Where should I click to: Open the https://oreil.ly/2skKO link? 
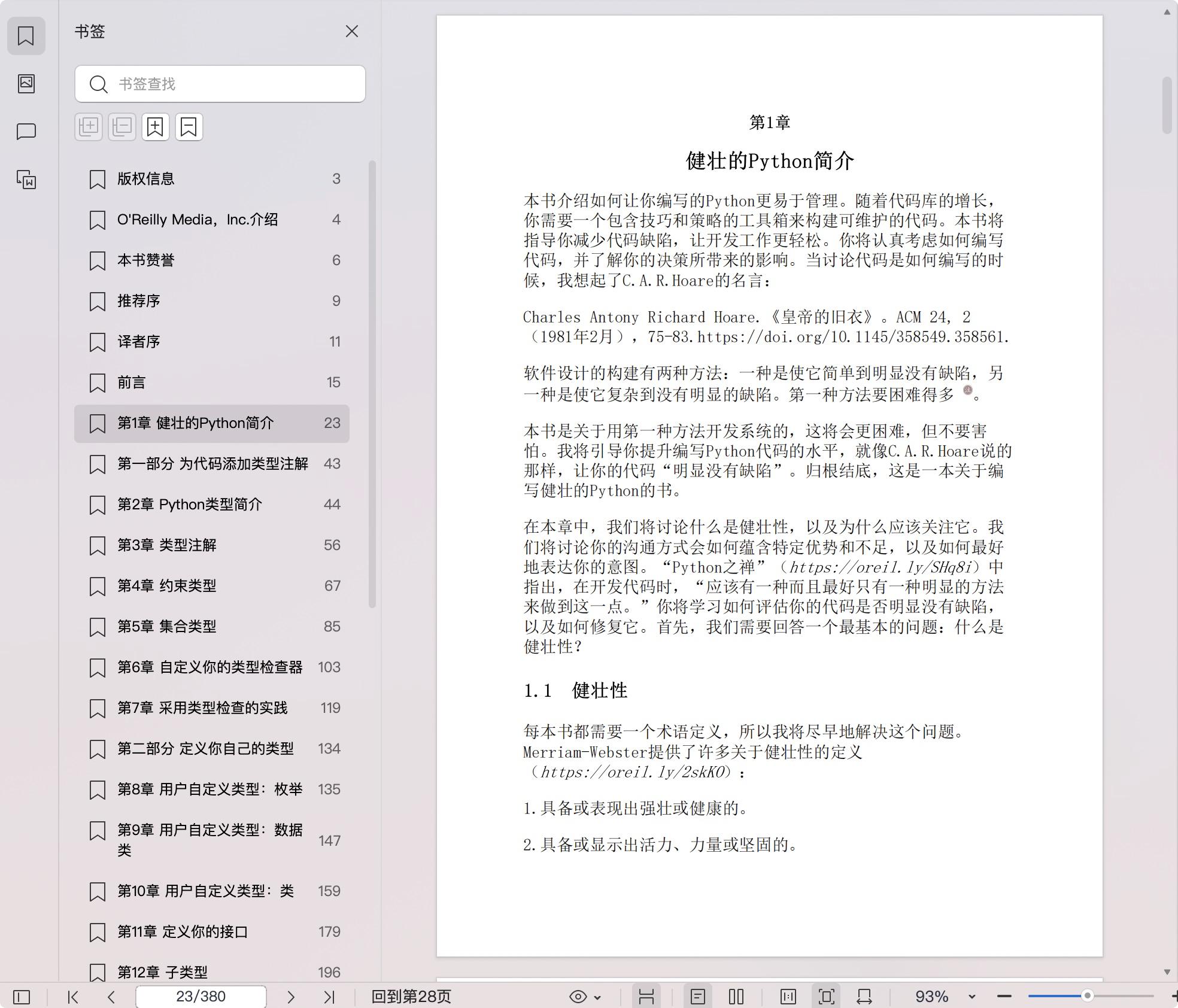[x=633, y=772]
